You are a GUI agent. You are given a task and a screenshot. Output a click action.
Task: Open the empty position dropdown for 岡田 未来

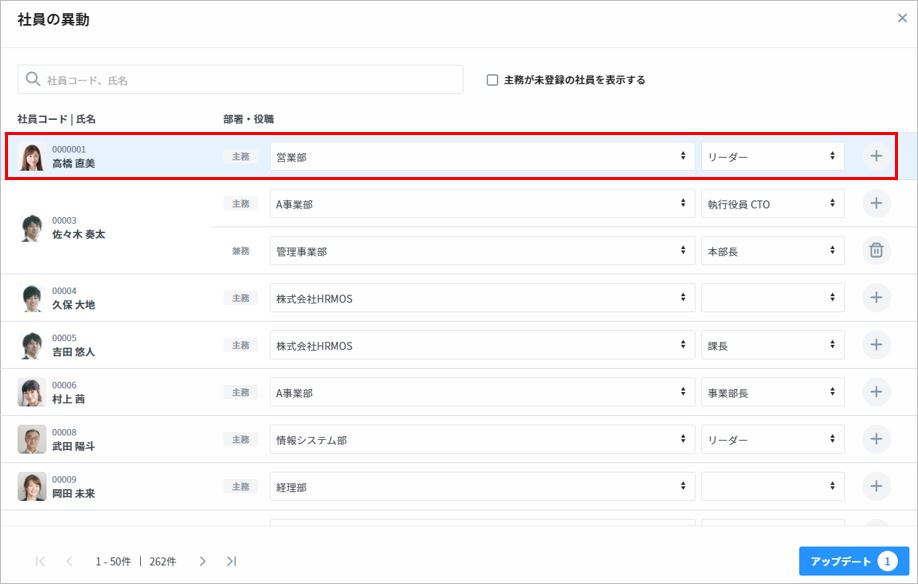pyautogui.click(x=772, y=487)
